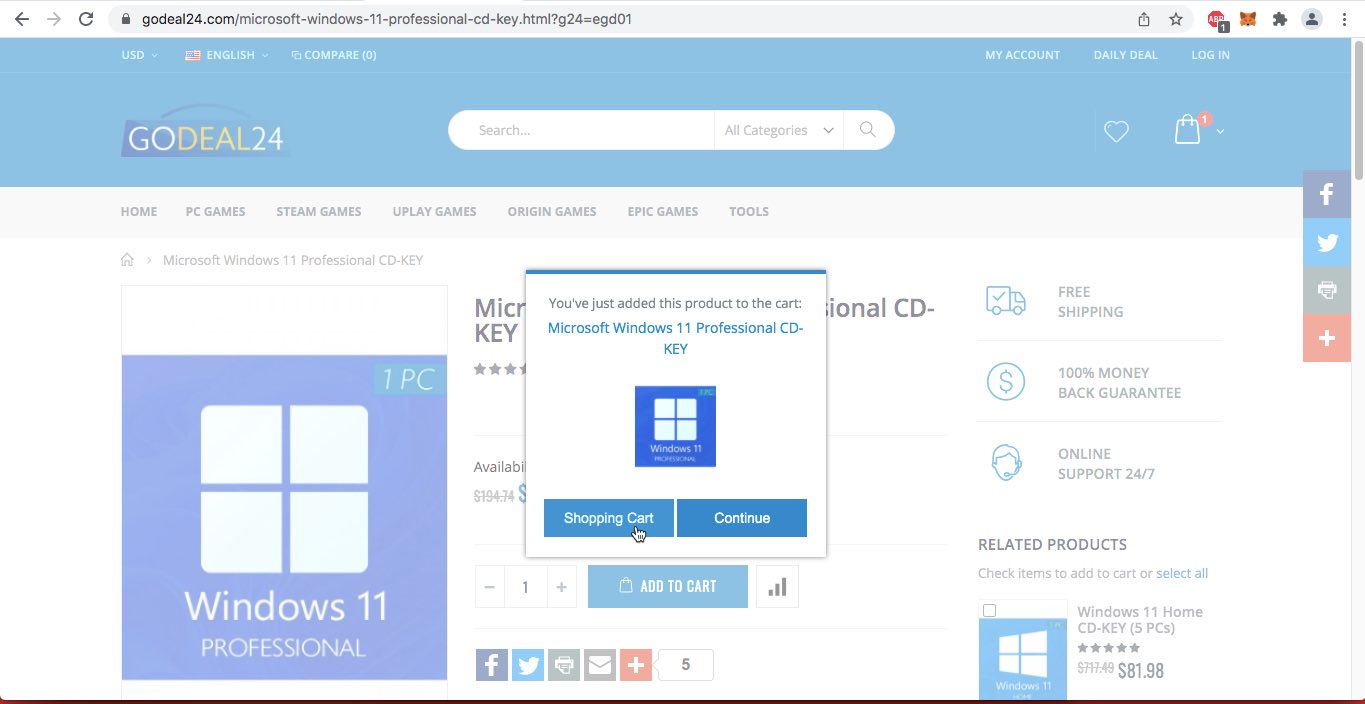Reload the page with refresh icon
The height and width of the screenshot is (704, 1365).
(86, 19)
